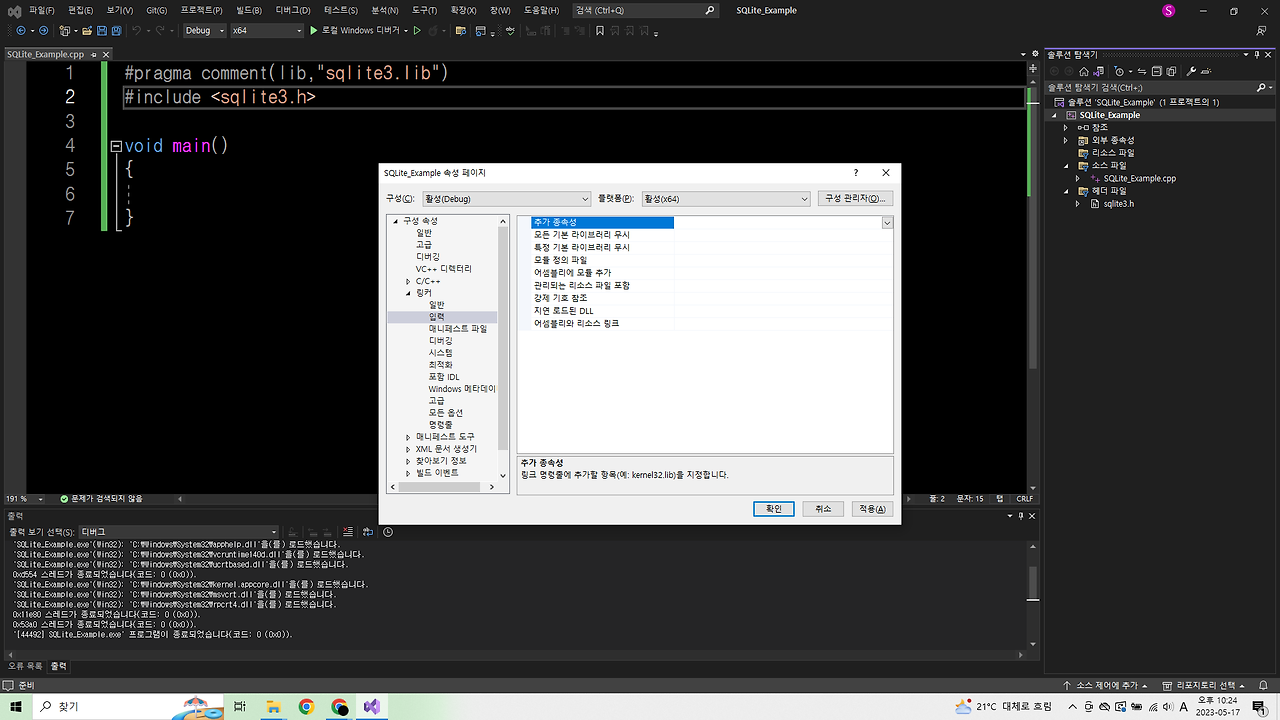Click the navigate forward arrow in toolbar
Viewport: 1280px width, 720px height.
(44, 30)
